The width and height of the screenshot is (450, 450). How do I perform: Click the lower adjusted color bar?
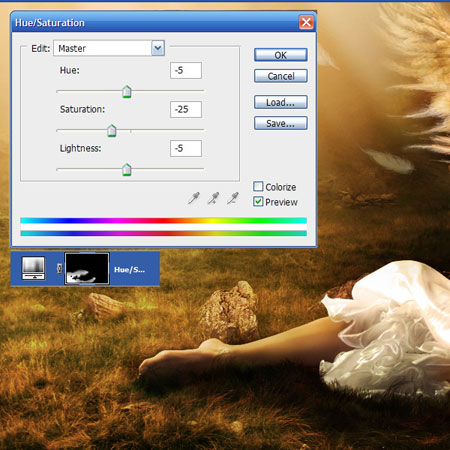coord(163,233)
